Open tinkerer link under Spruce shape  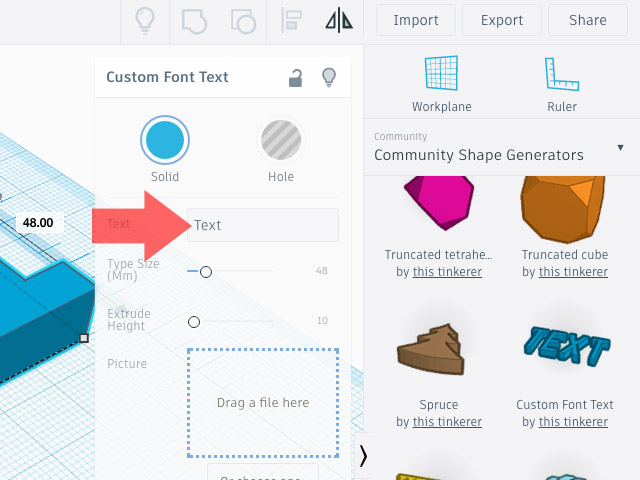coord(447,422)
